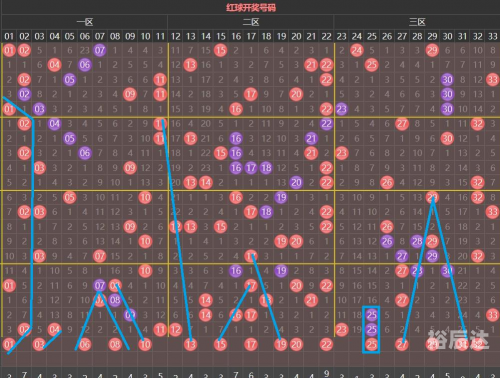Click the 裕辰达 watermark text

click(458, 339)
